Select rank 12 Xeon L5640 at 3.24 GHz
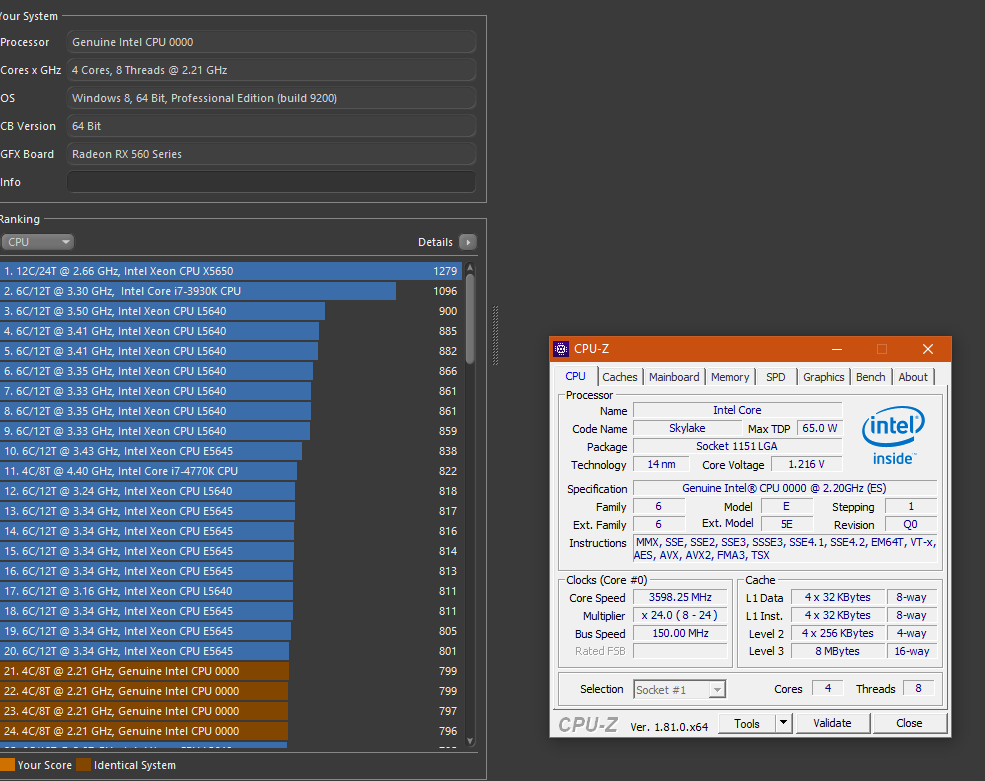The height and width of the screenshot is (781, 985). click(231, 491)
